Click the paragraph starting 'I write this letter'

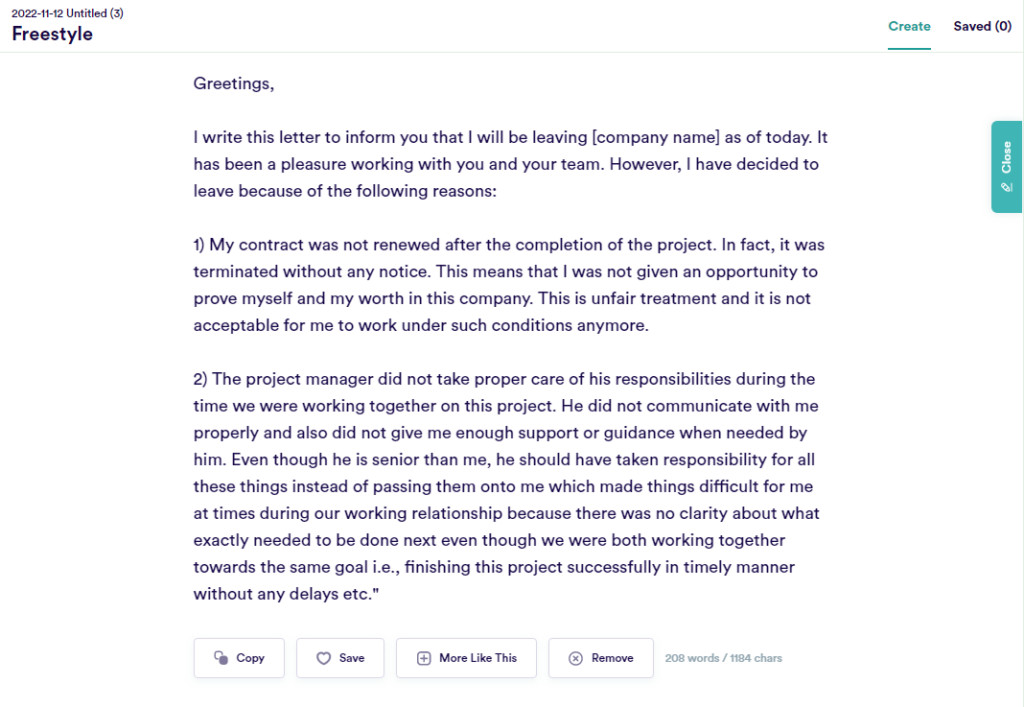pos(511,164)
